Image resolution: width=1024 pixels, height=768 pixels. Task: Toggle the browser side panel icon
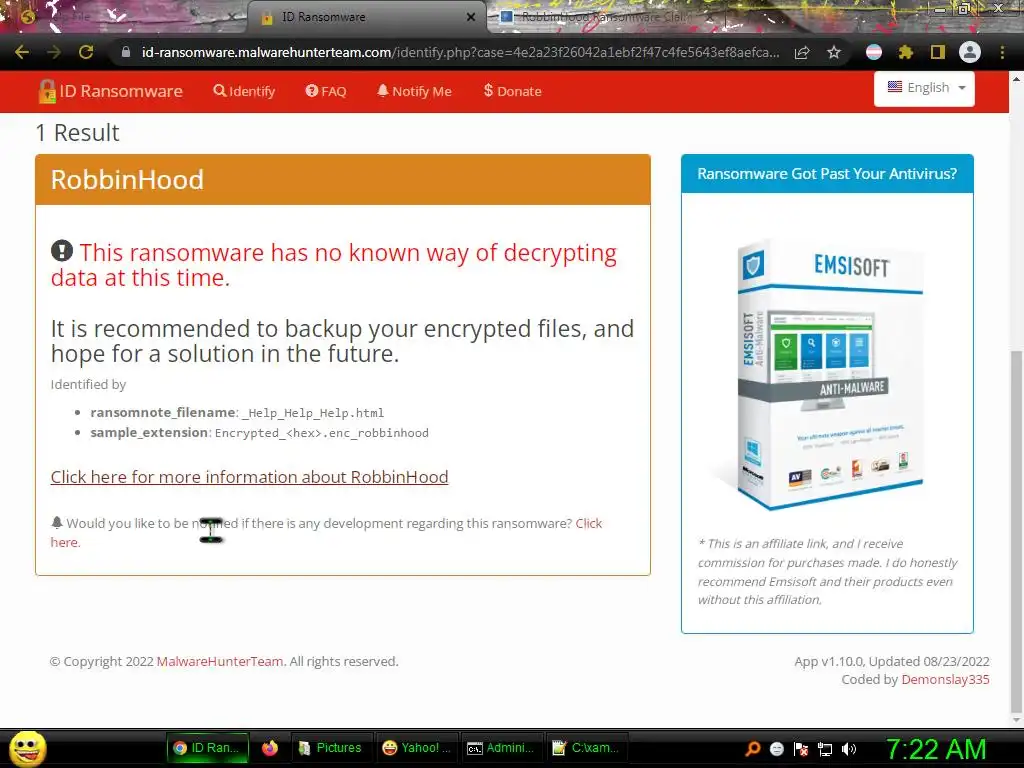pos(938,52)
